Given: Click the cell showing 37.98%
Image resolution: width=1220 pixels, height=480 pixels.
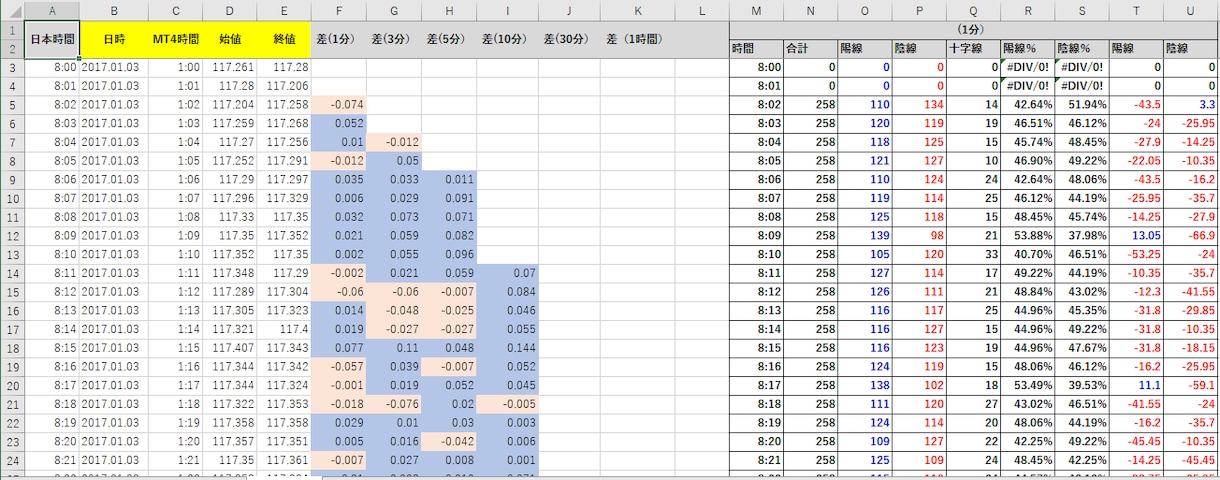Looking at the screenshot, I should tap(1082, 236).
